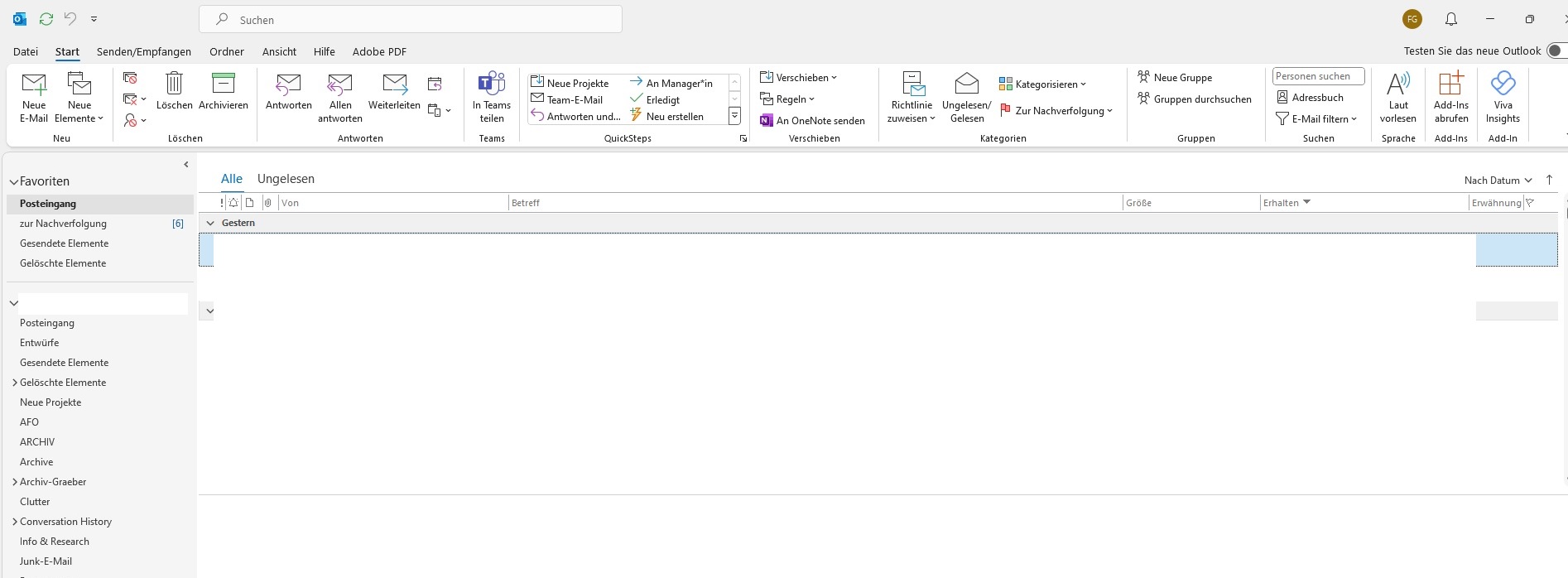Open the Zur Nachverfolgung flag dropdown
This screenshot has height=578, width=1568.
[x=1056, y=111]
